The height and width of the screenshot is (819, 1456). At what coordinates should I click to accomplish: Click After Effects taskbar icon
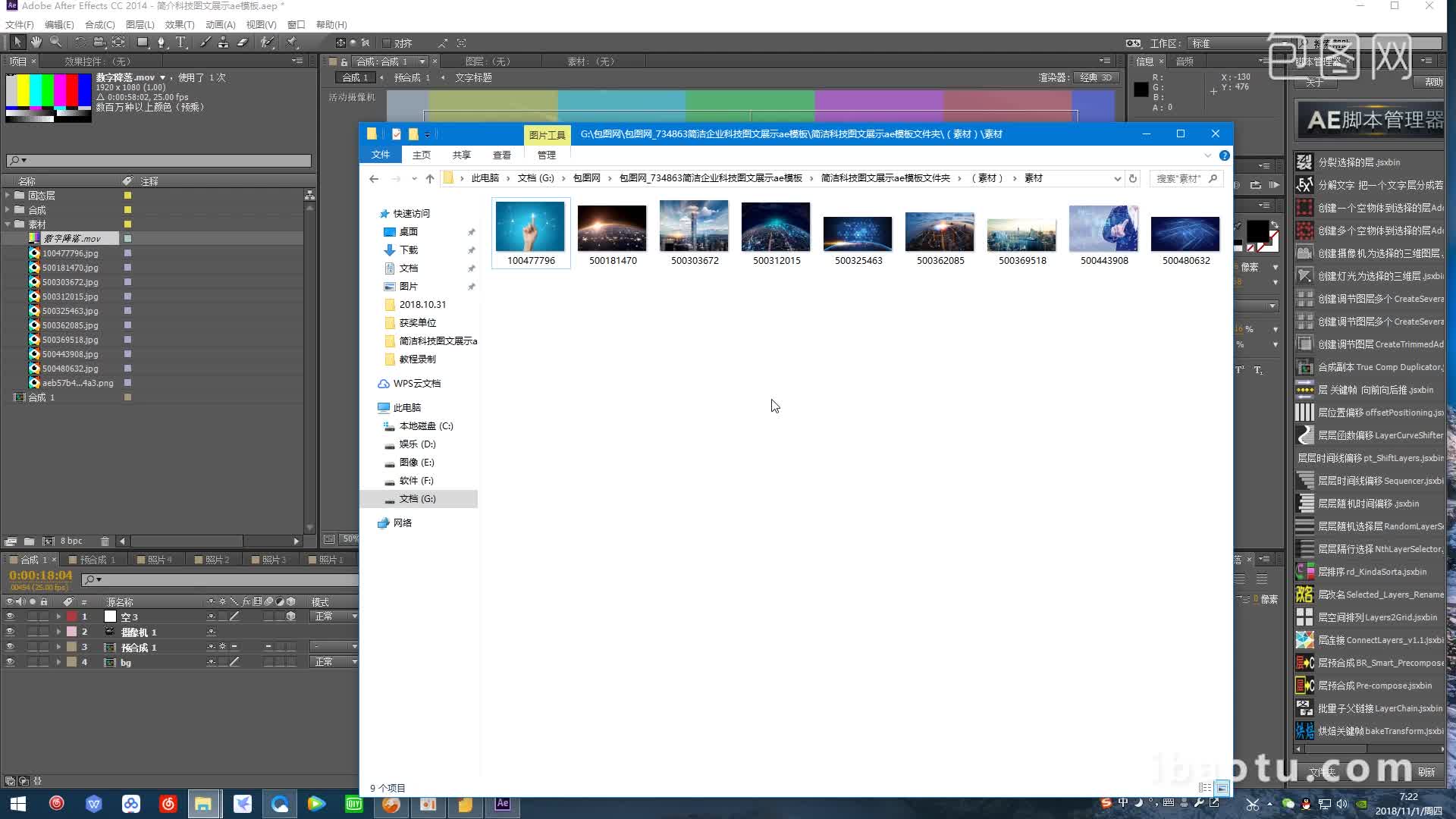click(502, 803)
